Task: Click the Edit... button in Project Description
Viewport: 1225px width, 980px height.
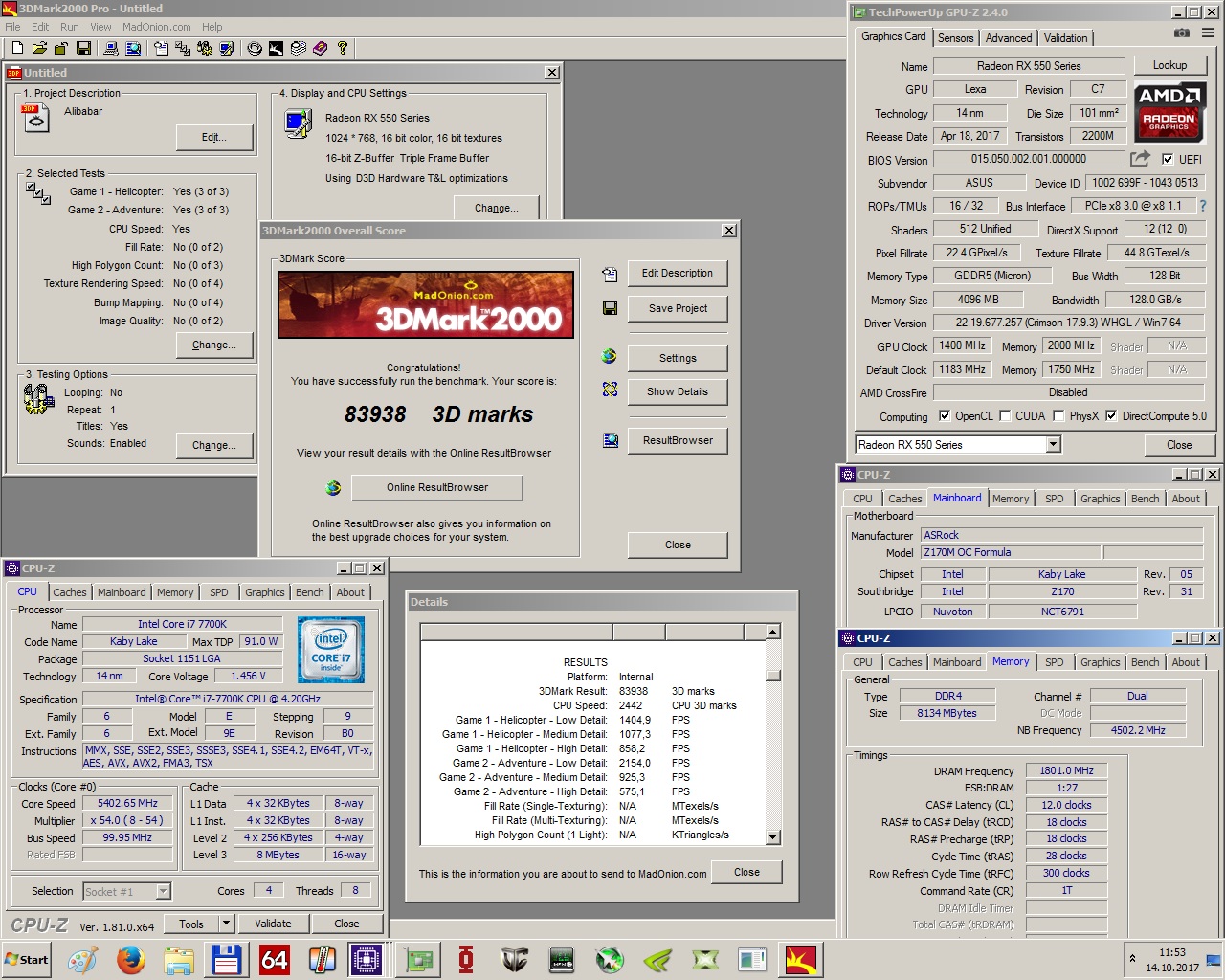Action: pos(214,137)
